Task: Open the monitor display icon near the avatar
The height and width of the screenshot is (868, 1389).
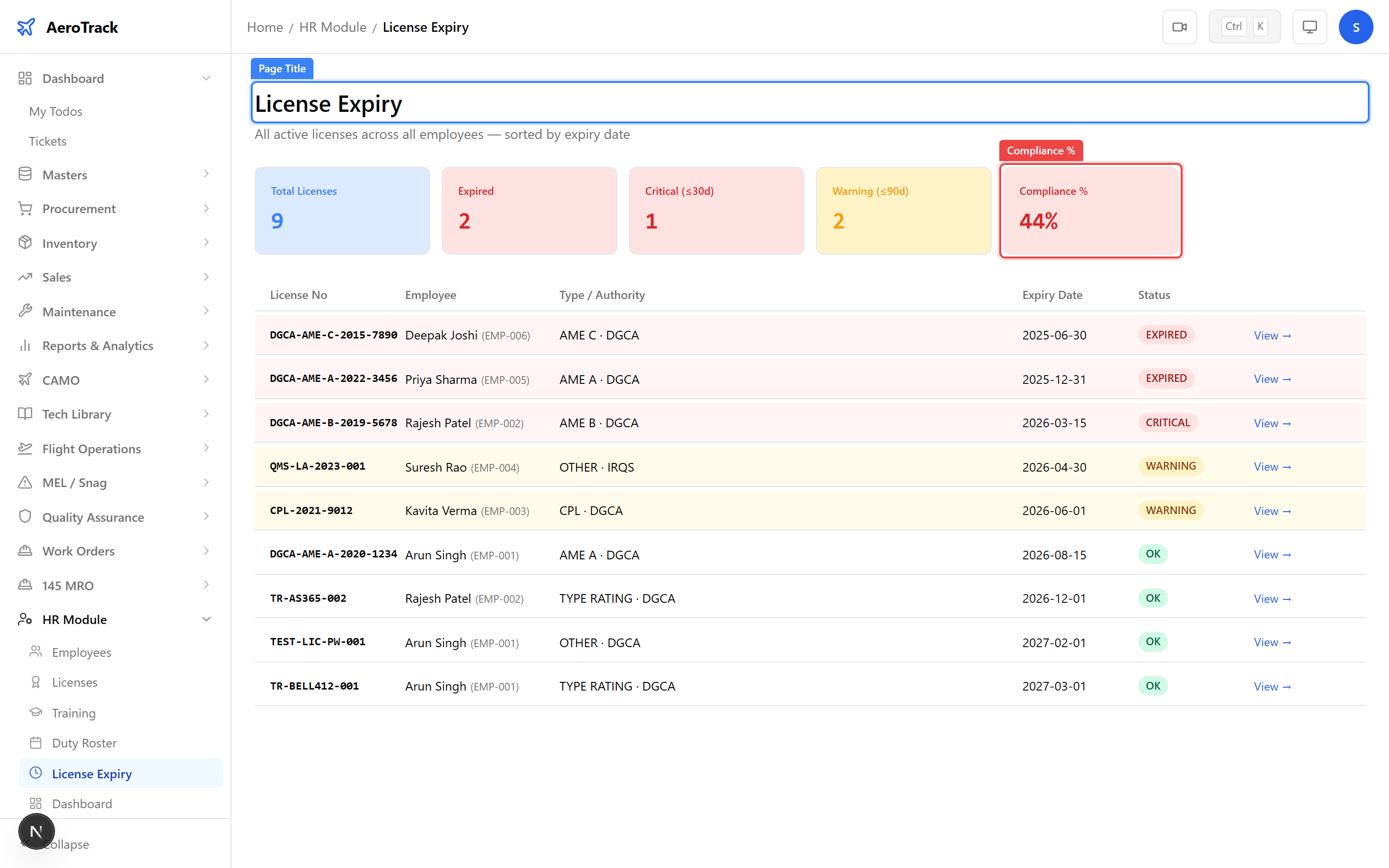Action: tap(1309, 27)
